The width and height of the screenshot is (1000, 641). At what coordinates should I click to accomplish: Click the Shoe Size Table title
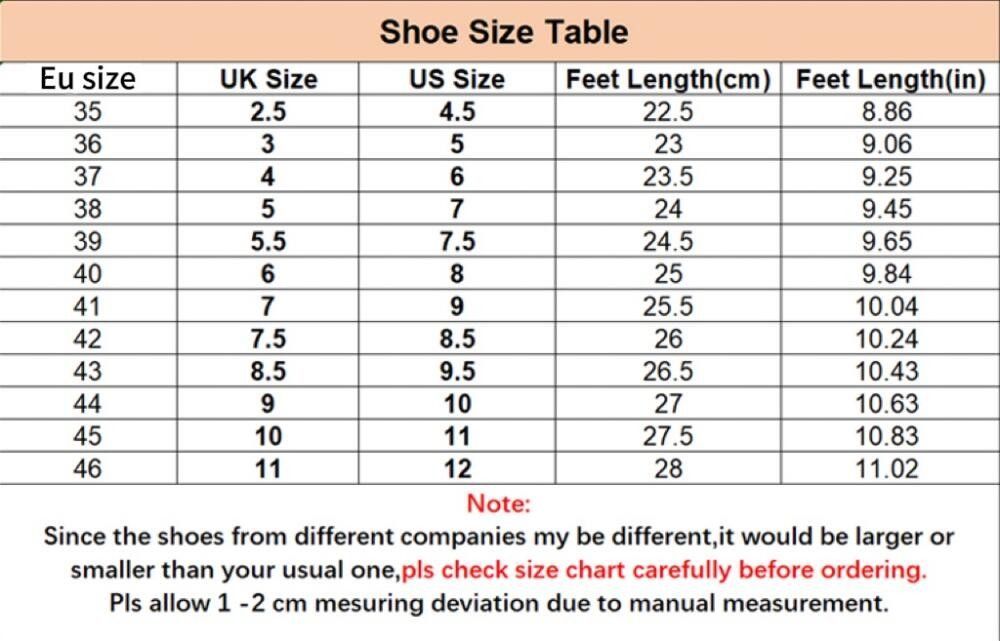[503, 32]
